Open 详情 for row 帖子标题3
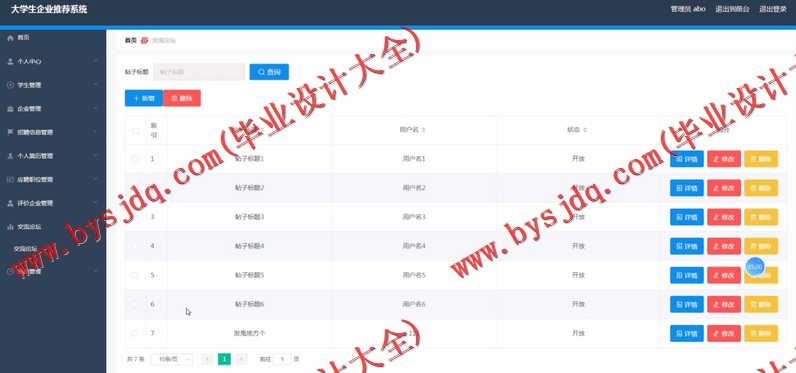Image resolution: width=796 pixels, height=373 pixels. click(x=687, y=217)
